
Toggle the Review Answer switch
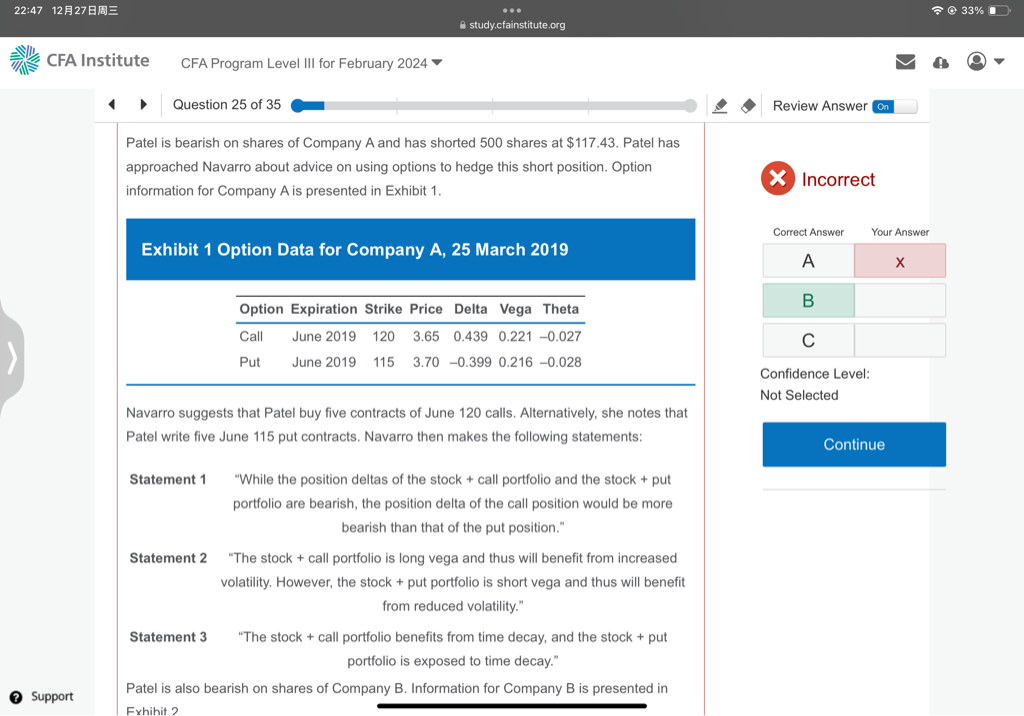coord(893,106)
